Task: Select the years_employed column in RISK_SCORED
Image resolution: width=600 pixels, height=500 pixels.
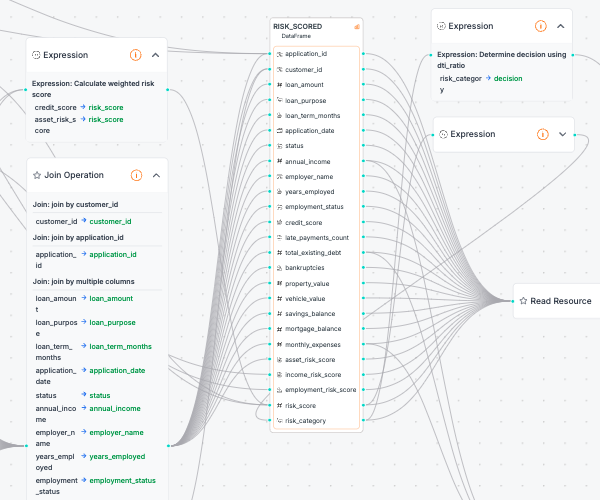Action: pyautogui.click(x=316, y=192)
